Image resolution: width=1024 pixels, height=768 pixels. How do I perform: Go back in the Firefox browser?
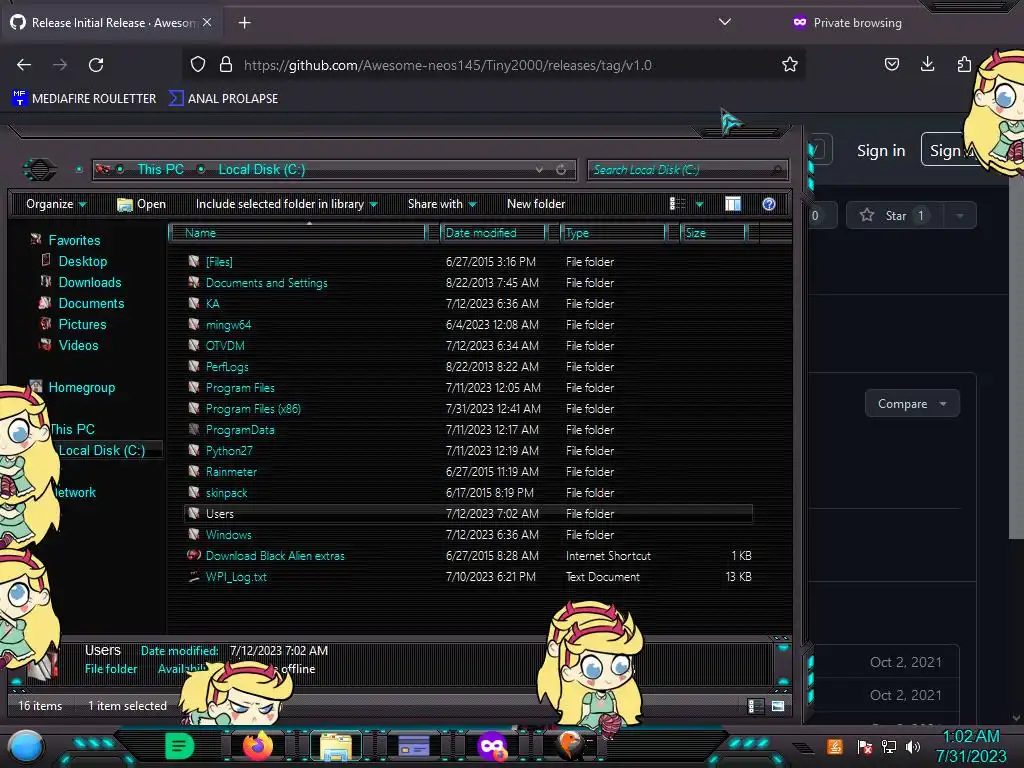(24, 65)
